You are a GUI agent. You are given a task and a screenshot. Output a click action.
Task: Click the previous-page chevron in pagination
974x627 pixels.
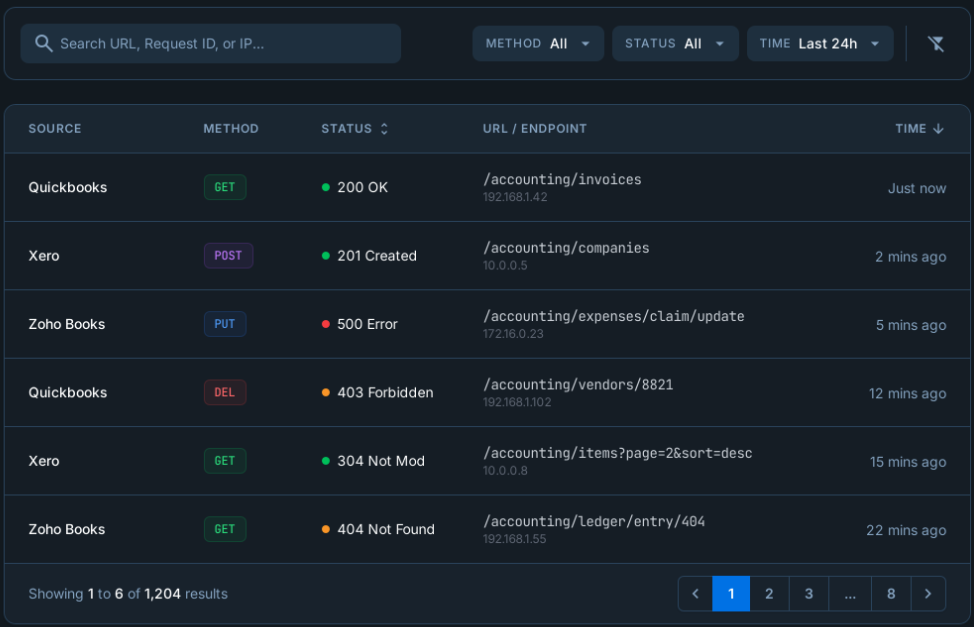(x=695, y=593)
